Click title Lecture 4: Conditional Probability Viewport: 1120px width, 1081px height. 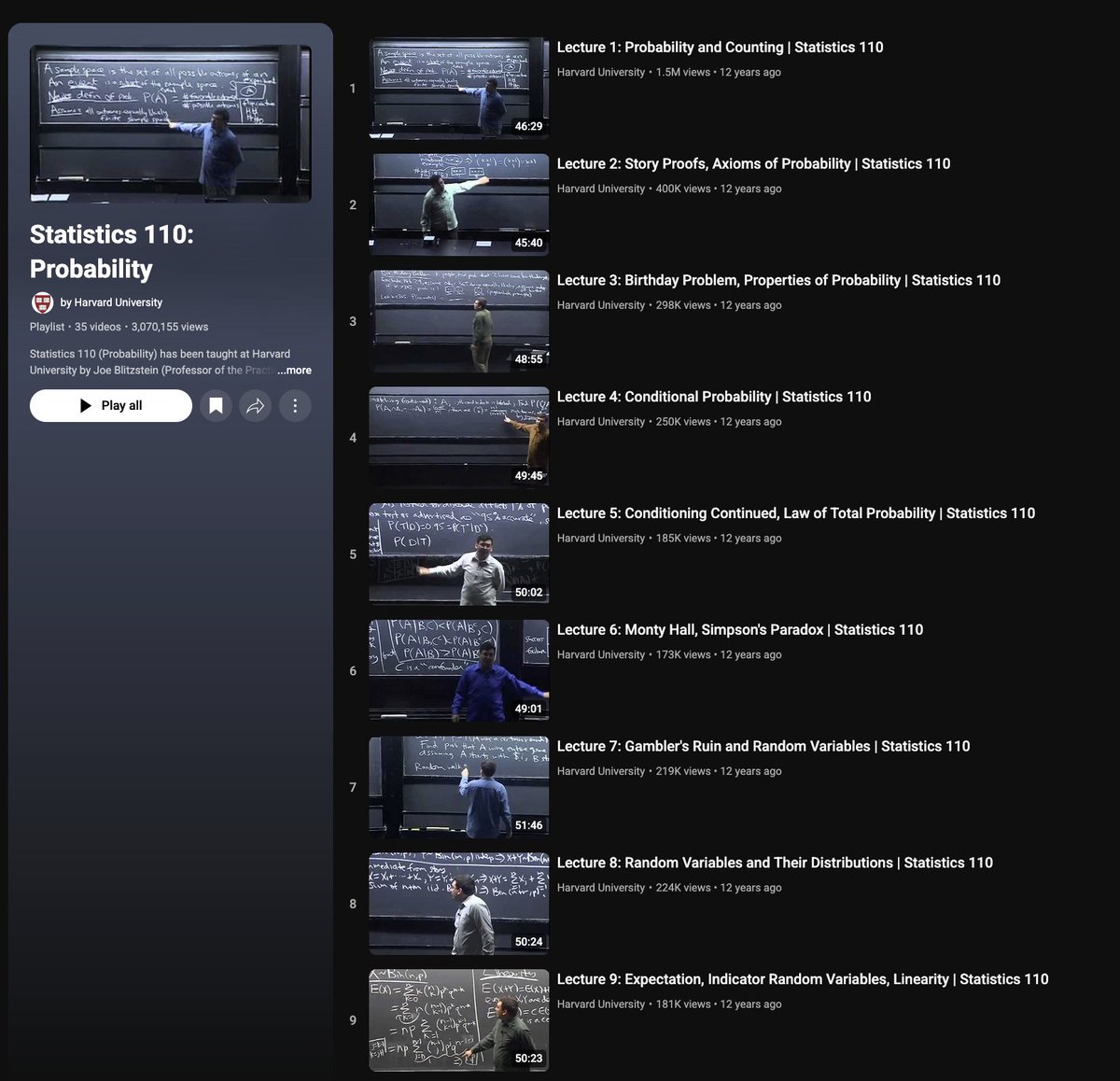coord(714,397)
